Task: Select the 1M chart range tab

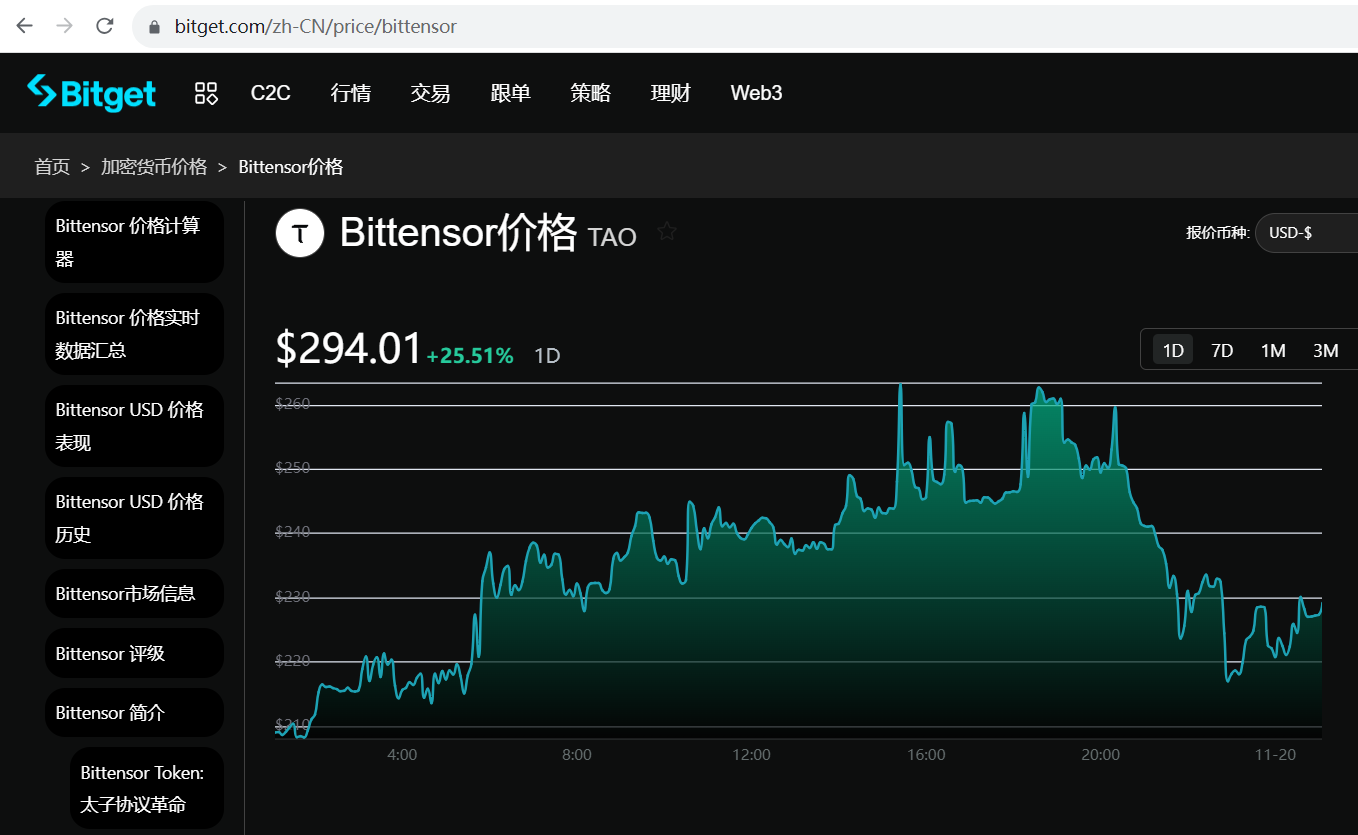Action: pyautogui.click(x=1273, y=350)
